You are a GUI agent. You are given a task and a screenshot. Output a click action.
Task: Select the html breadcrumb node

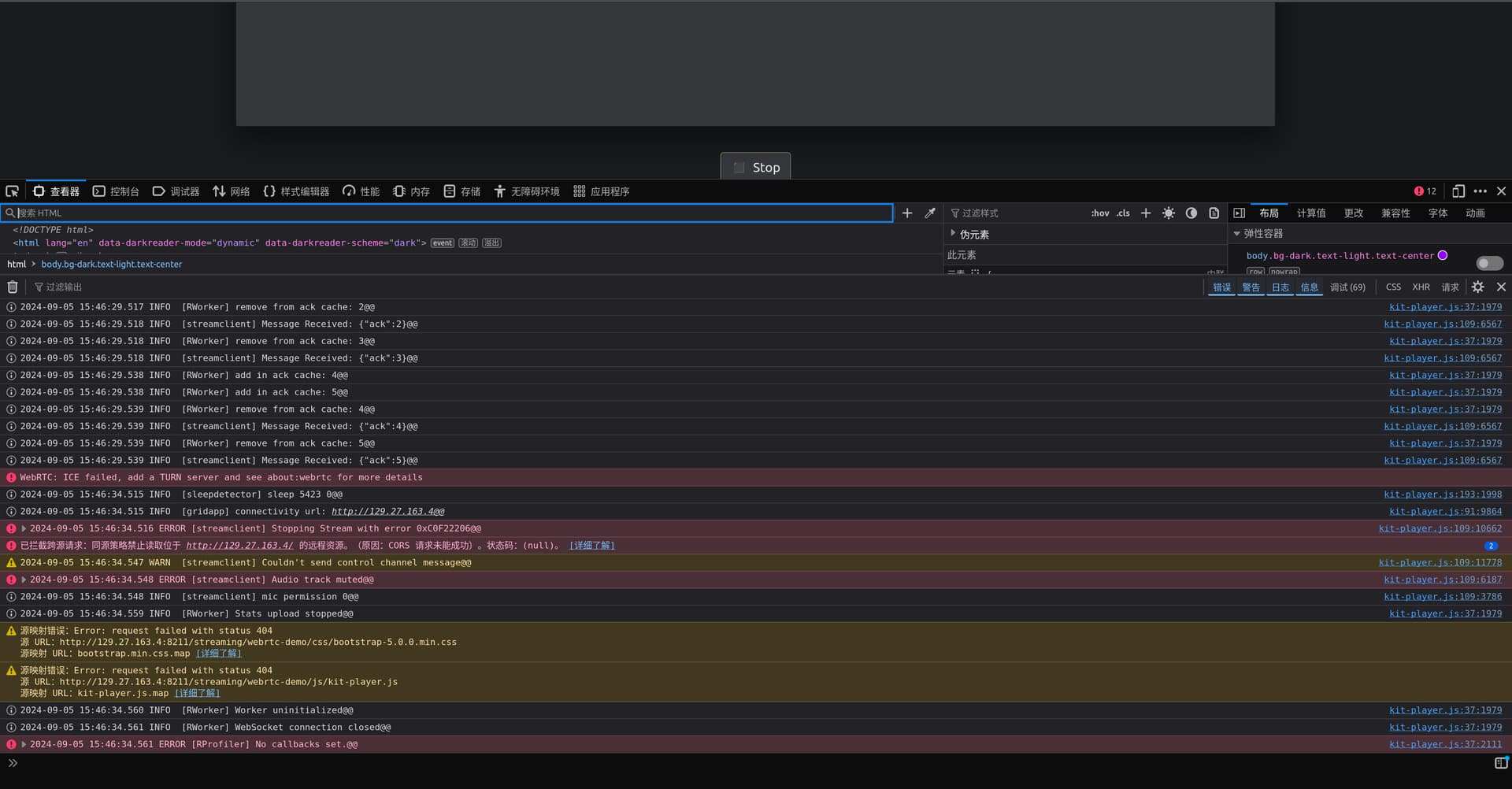click(x=17, y=265)
